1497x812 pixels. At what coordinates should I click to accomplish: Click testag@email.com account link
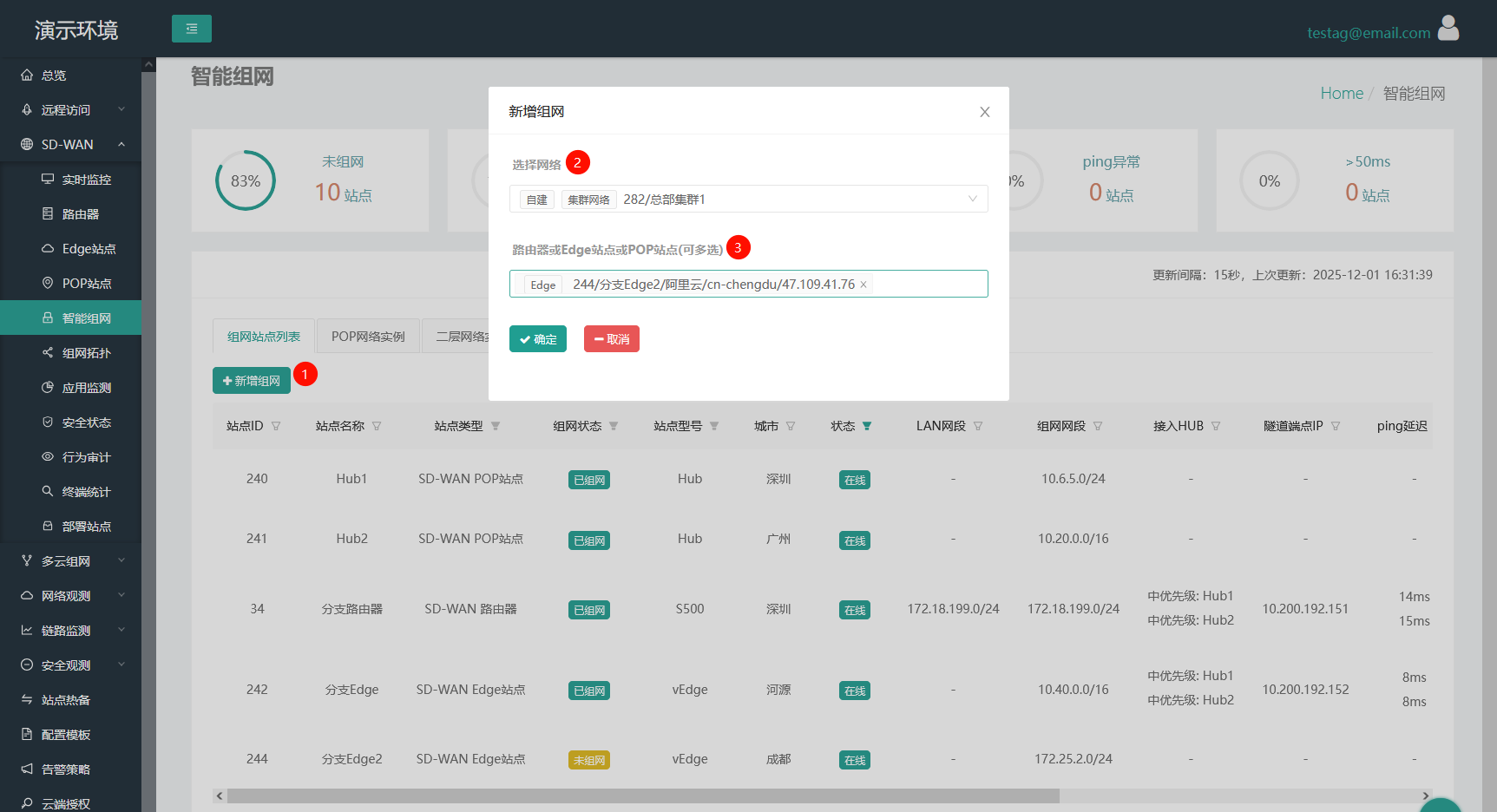tap(1369, 33)
